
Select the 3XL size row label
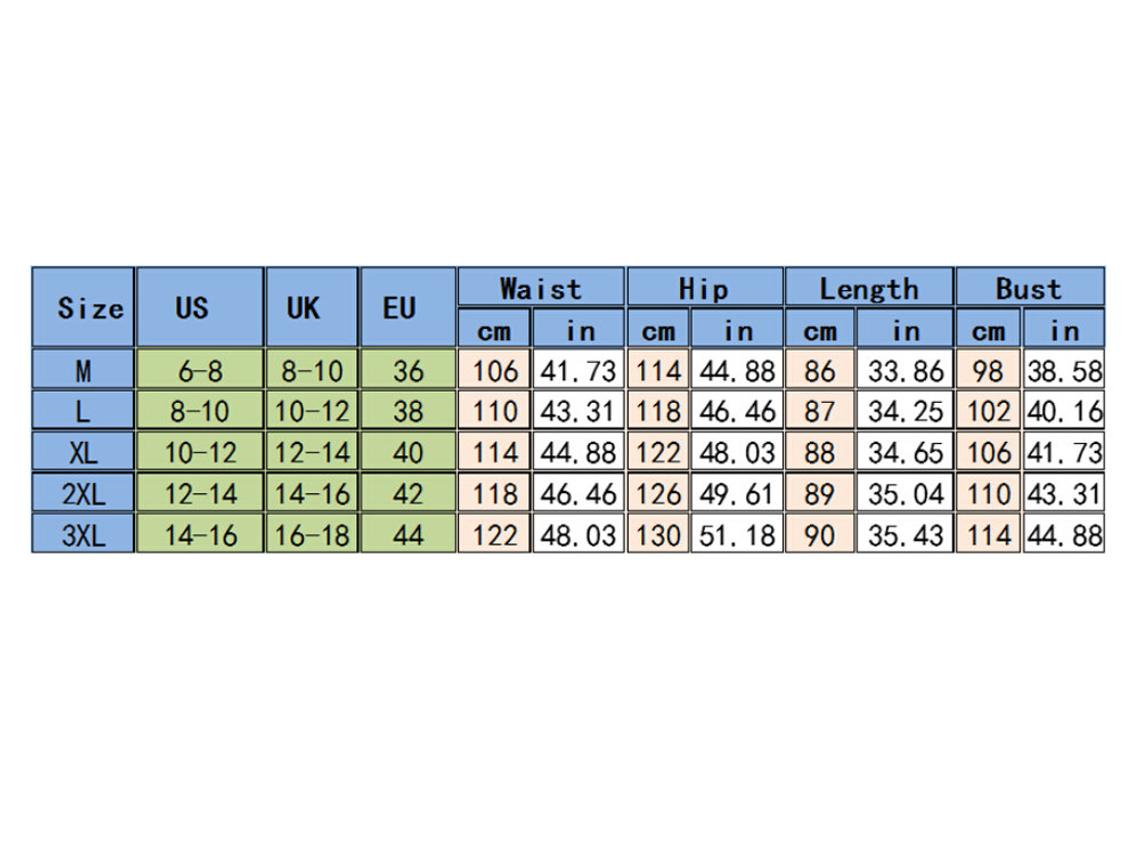[x=83, y=534]
